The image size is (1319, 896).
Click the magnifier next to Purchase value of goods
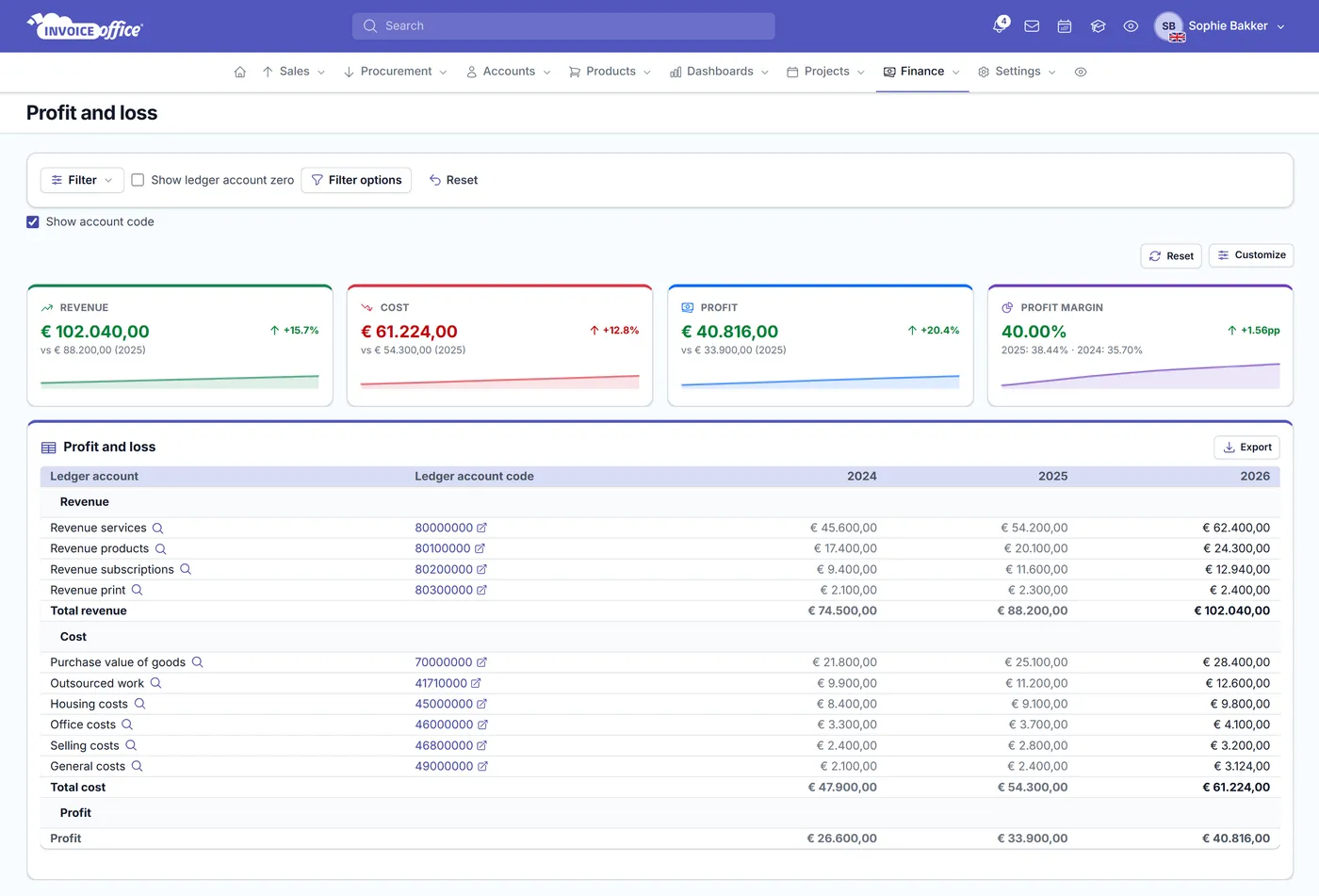(197, 662)
